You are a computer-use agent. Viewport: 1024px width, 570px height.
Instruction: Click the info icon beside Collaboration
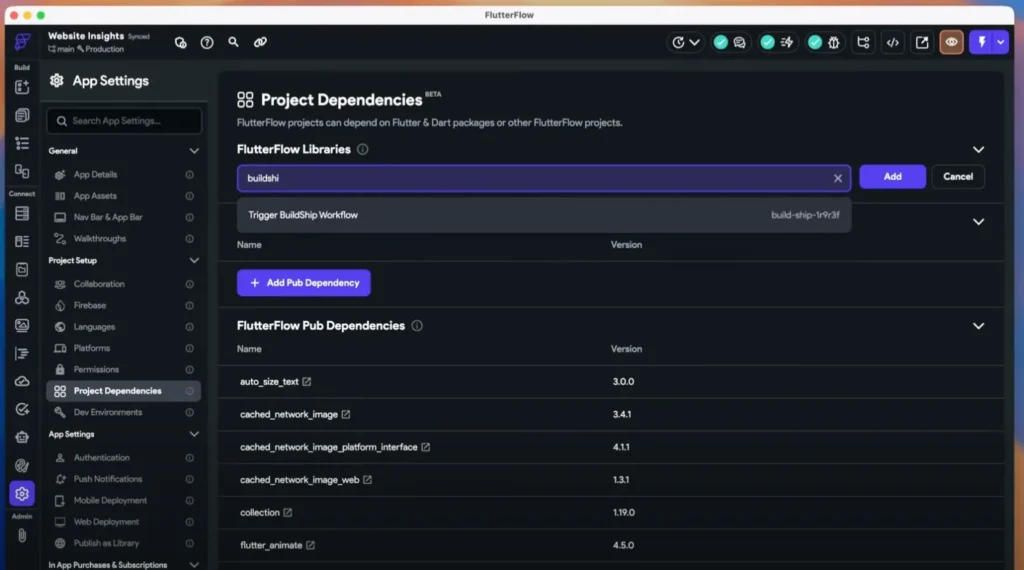189,284
